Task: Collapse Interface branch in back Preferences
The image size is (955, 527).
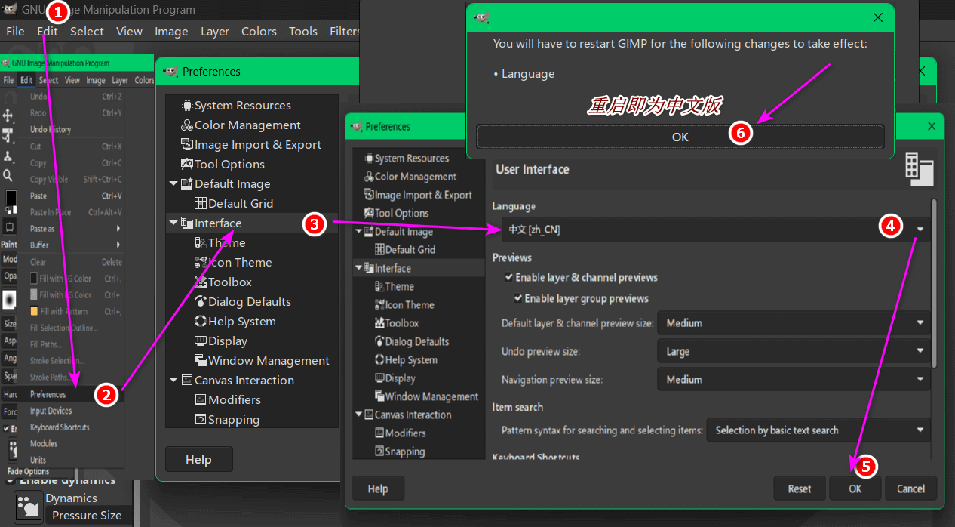Action: coord(173,222)
